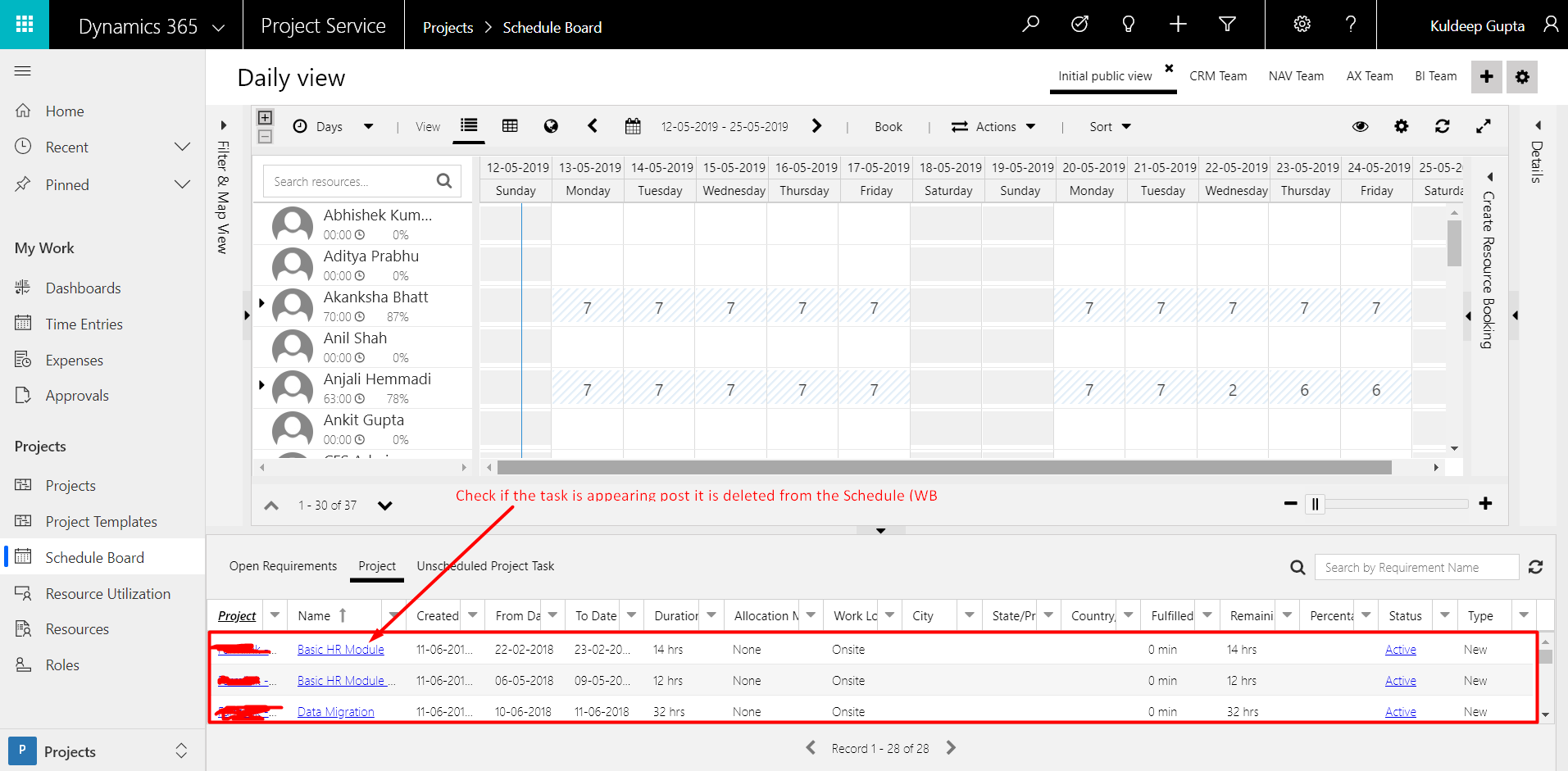The image size is (1568, 771).
Task: Expand board to full screen
Action: click(x=1484, y=126)
